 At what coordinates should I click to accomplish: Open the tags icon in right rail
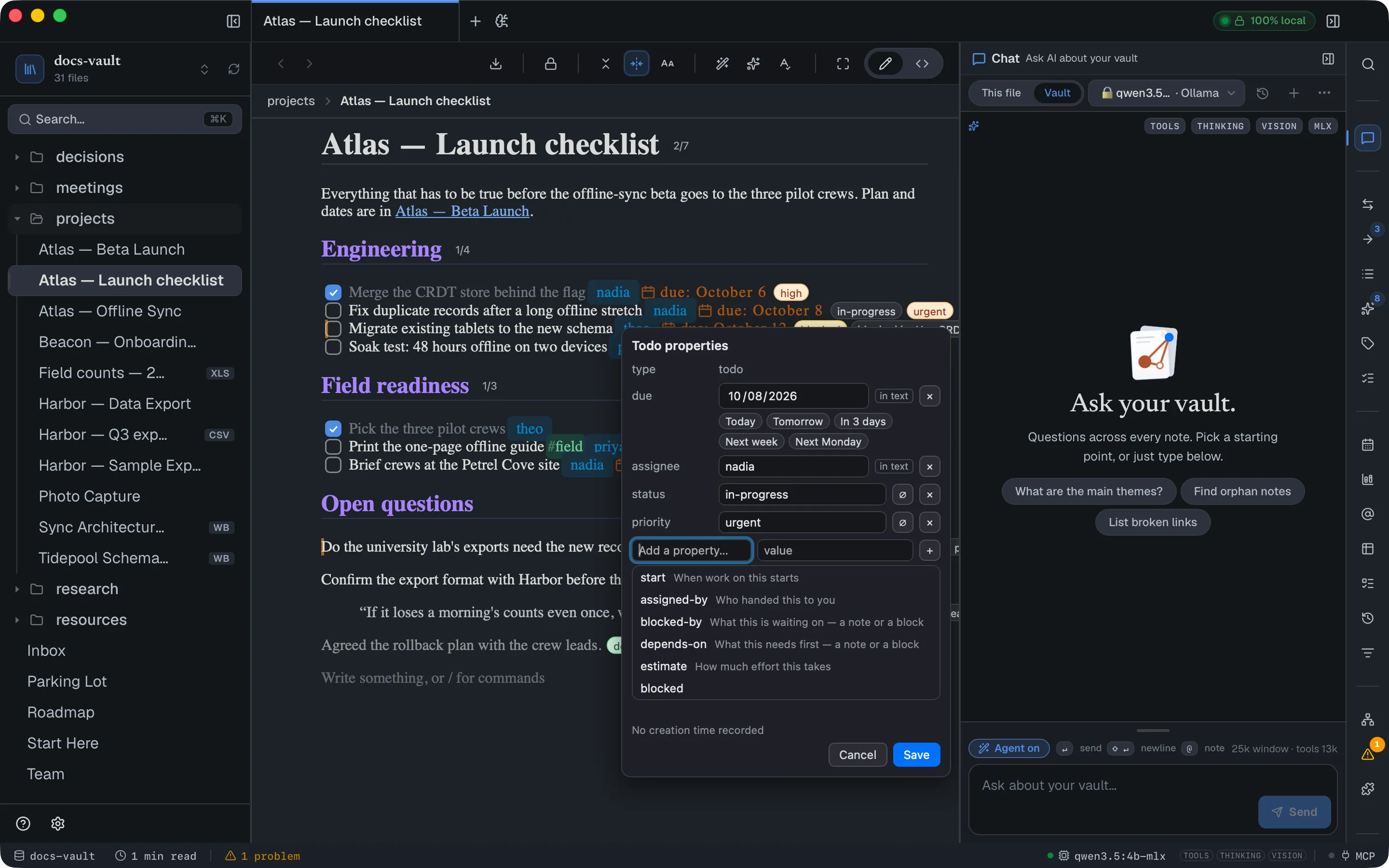point(1368,343)
